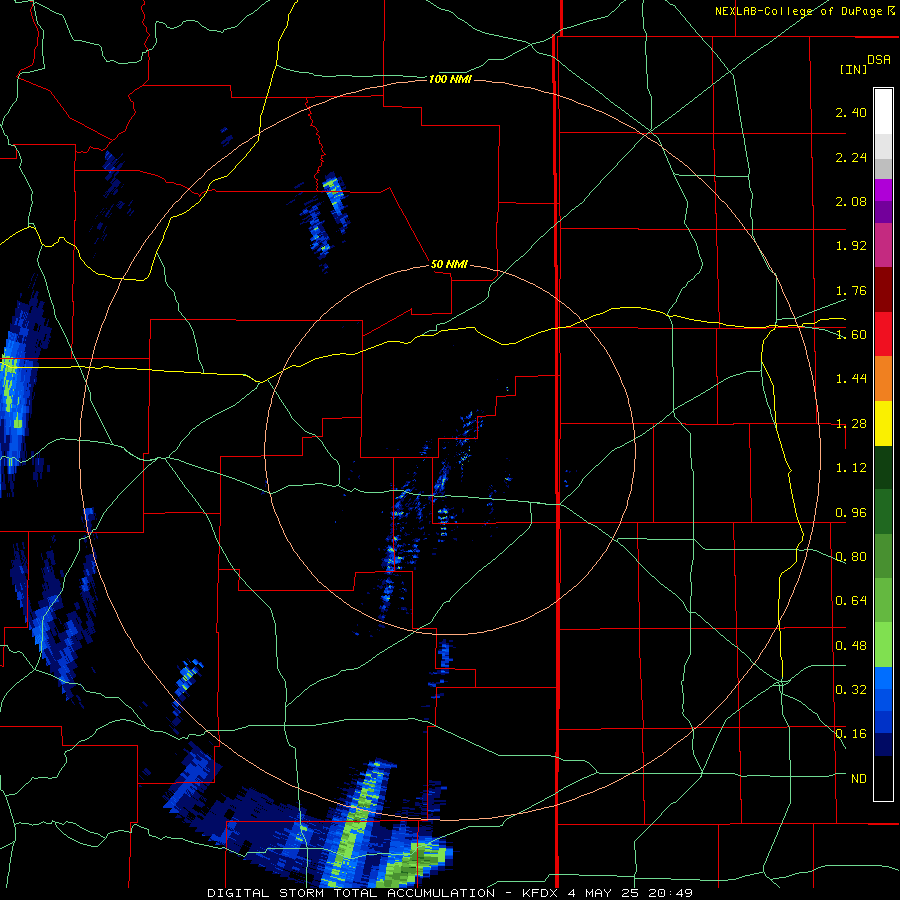Pick the dark red legend swatch
Image resolution: width=900 pixels, height=900 pixels.
(x=883, y=290)
